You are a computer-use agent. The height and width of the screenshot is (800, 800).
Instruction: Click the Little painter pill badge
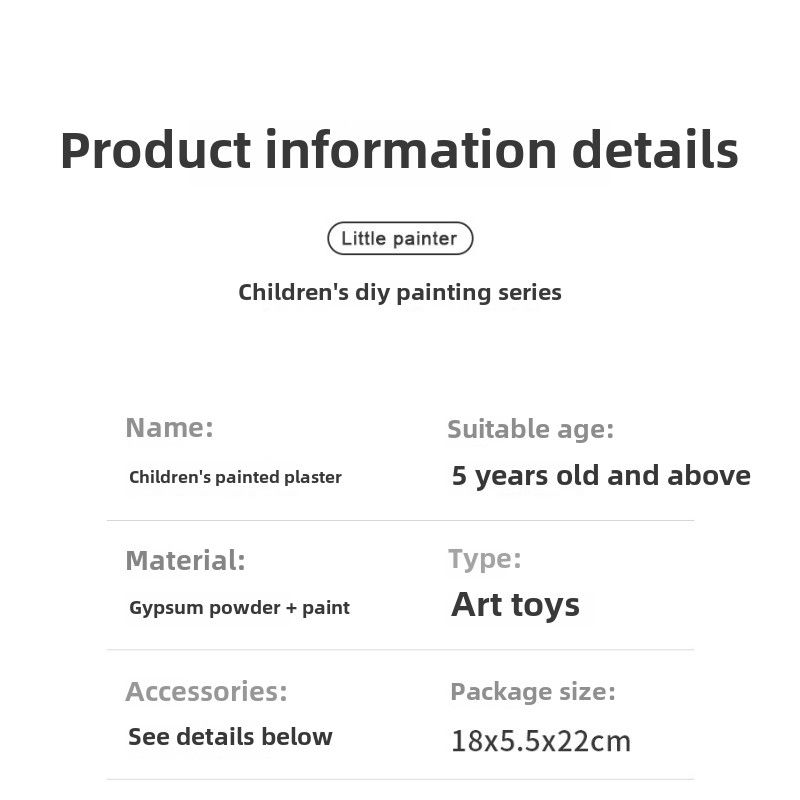(399, 239)
